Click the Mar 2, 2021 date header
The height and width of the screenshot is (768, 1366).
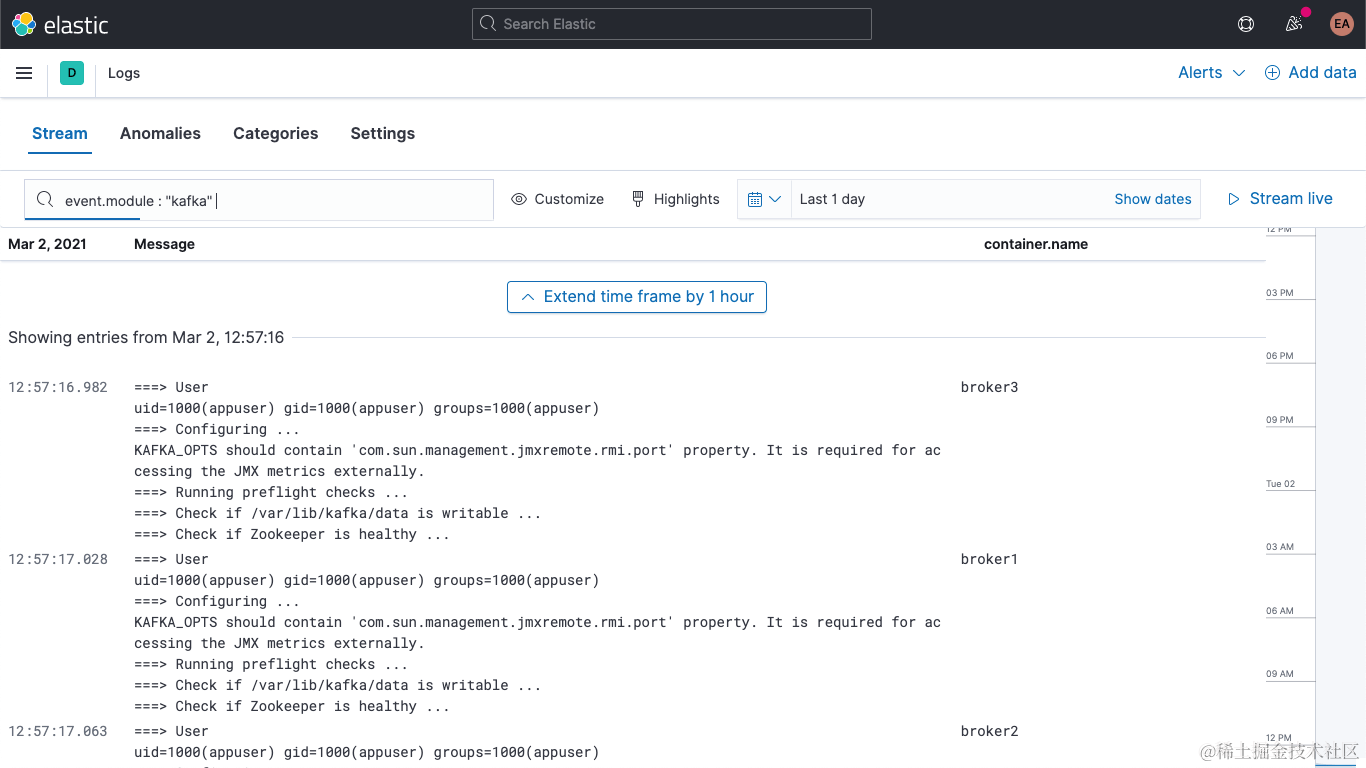(47, 244)
